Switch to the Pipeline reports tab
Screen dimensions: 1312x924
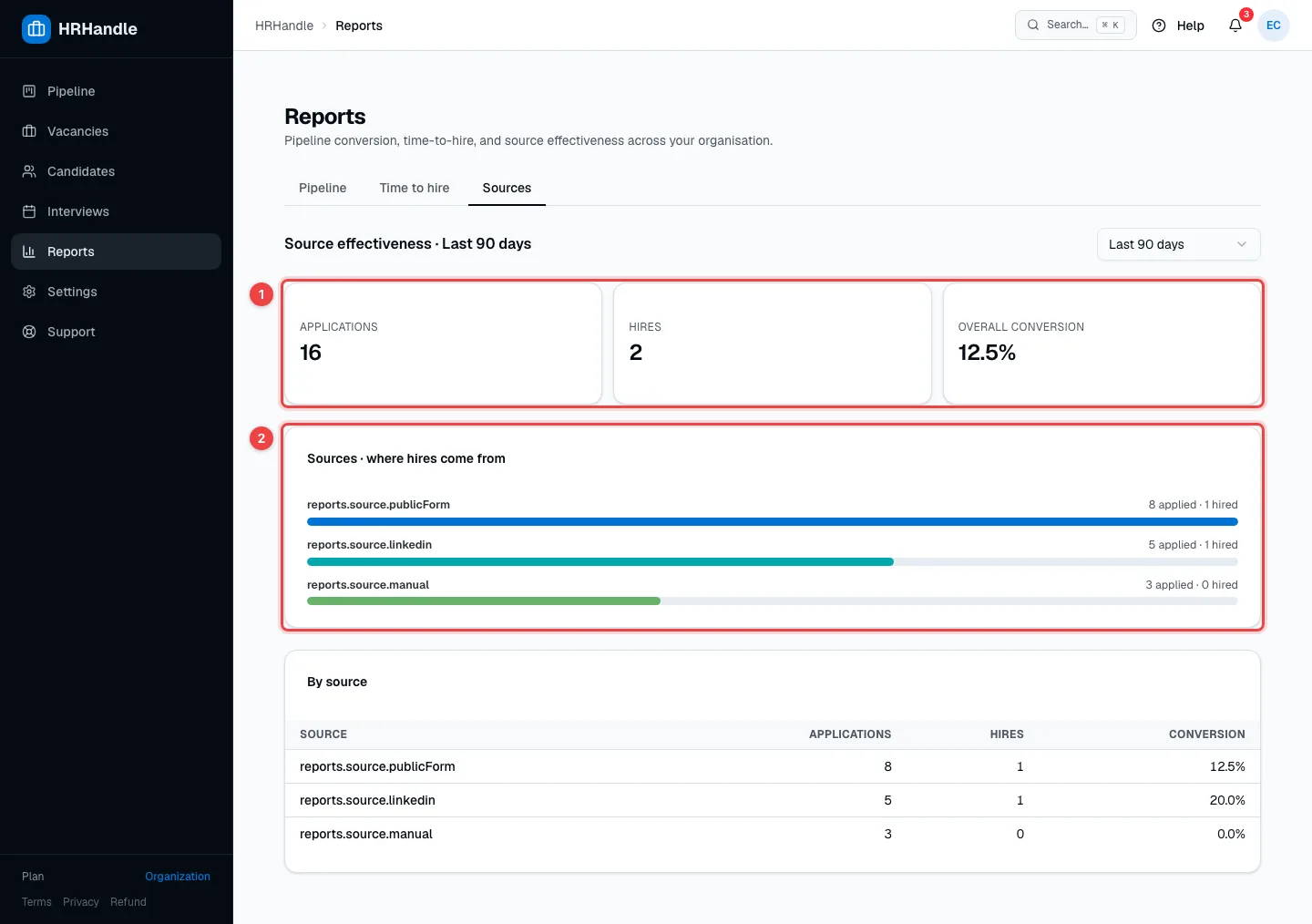[323, 188]
